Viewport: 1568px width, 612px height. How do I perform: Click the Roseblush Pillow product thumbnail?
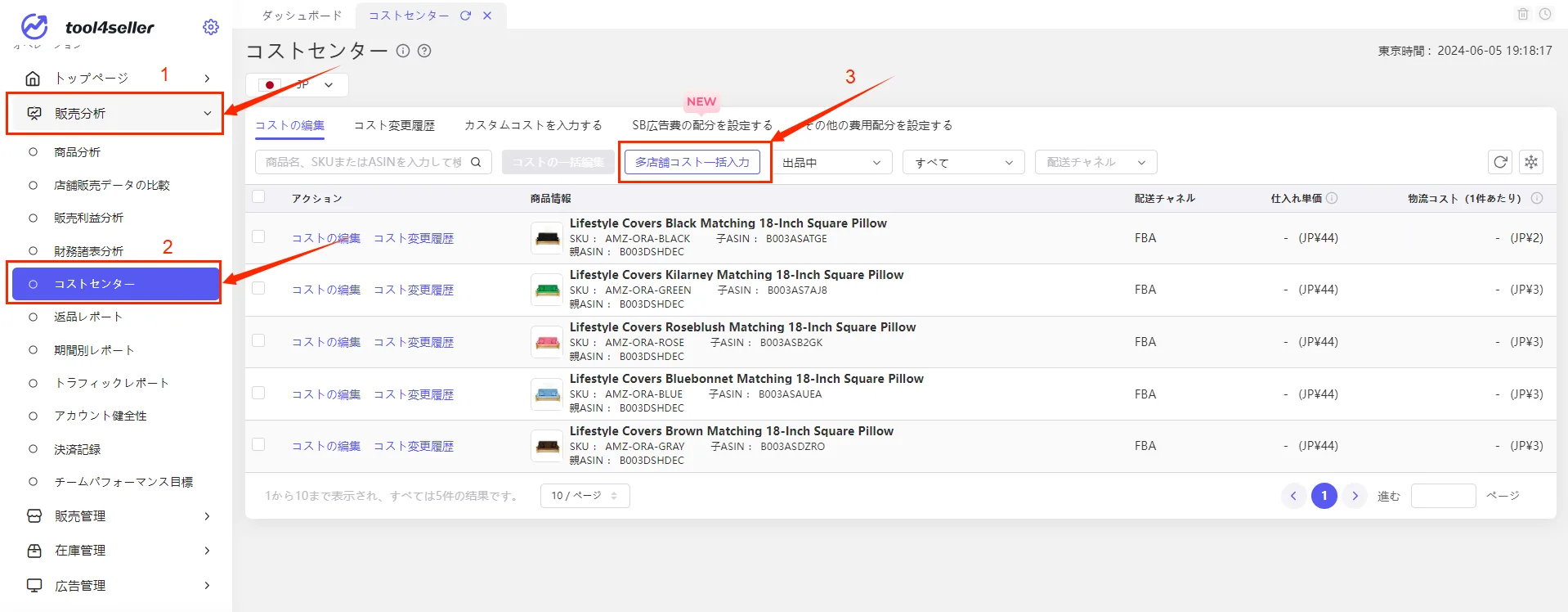[547, 342]
